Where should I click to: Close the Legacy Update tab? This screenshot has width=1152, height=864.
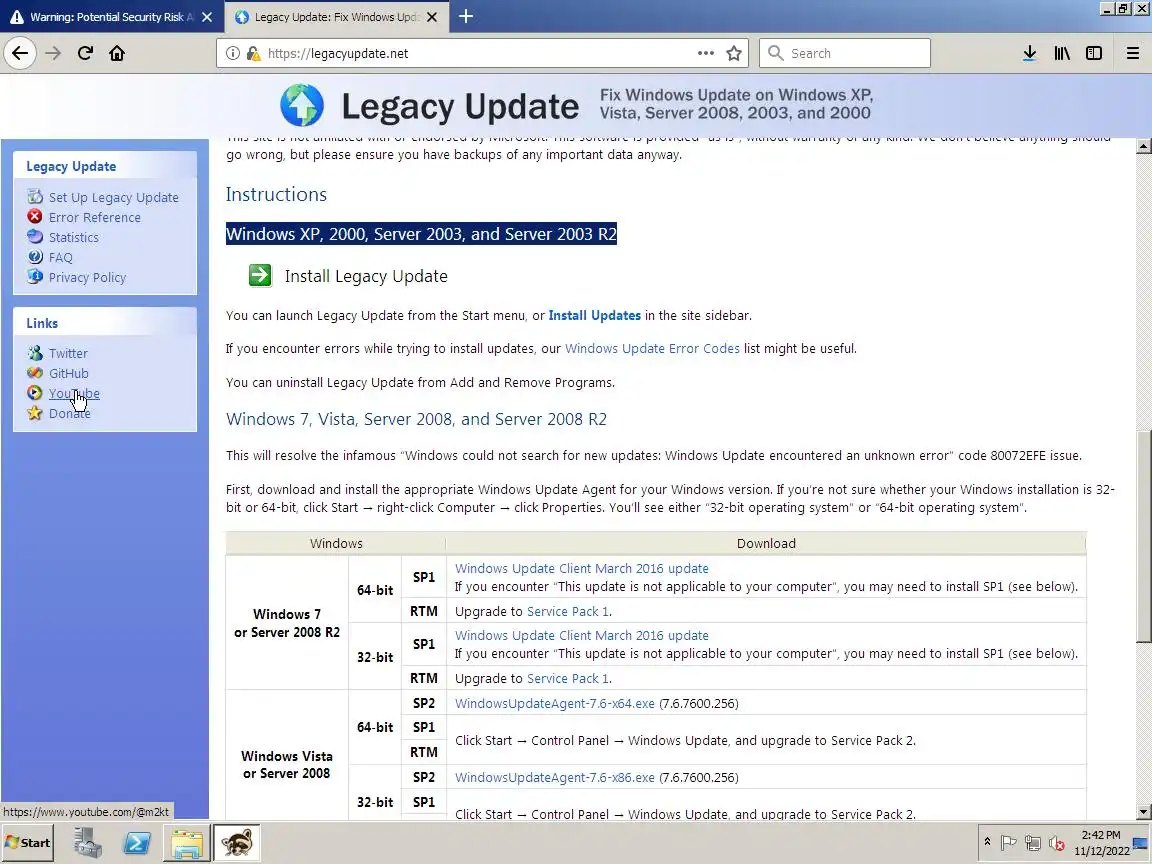point(432,17)
